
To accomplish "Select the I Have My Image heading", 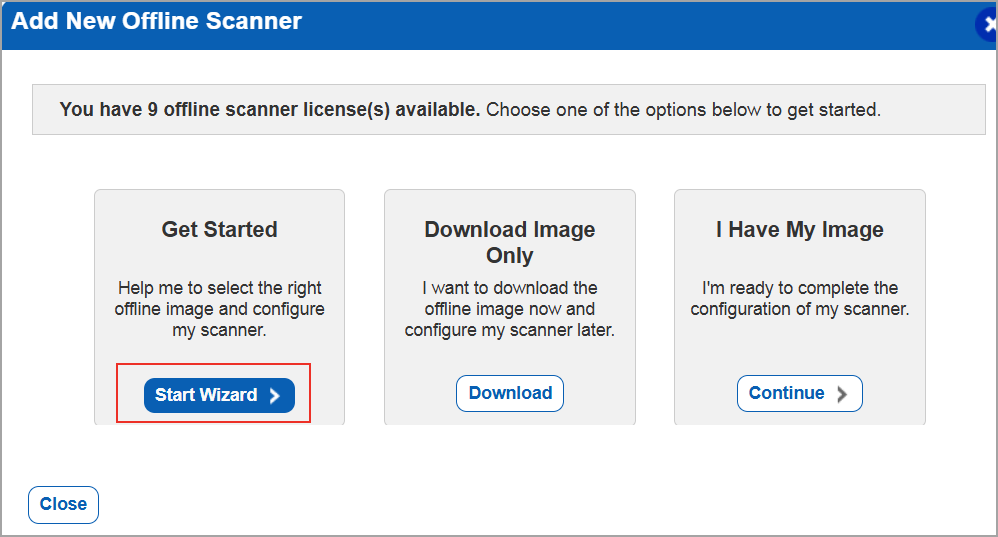I will [x=800, y=230].
